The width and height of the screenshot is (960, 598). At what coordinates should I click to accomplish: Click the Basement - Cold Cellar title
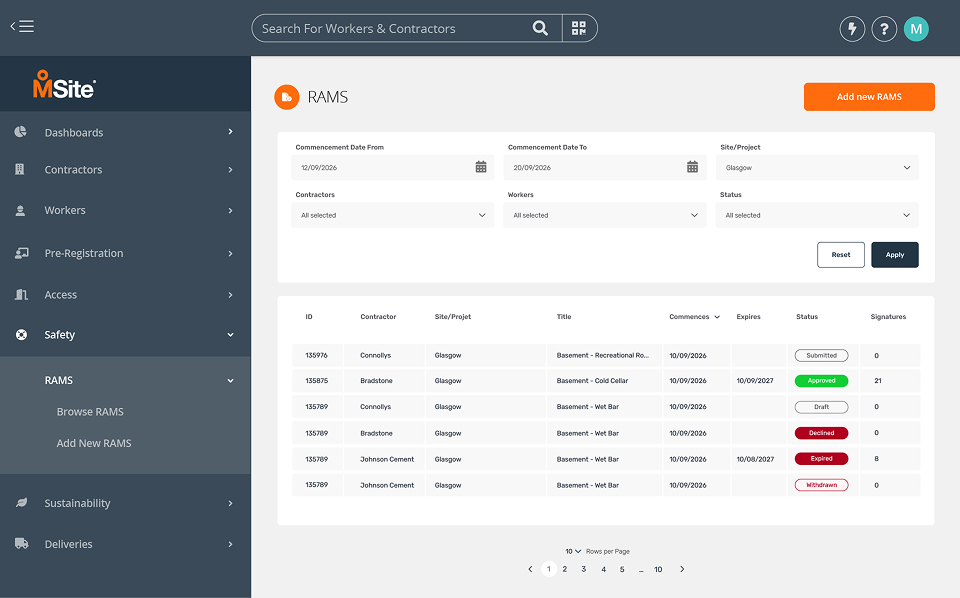pos(592,381)
